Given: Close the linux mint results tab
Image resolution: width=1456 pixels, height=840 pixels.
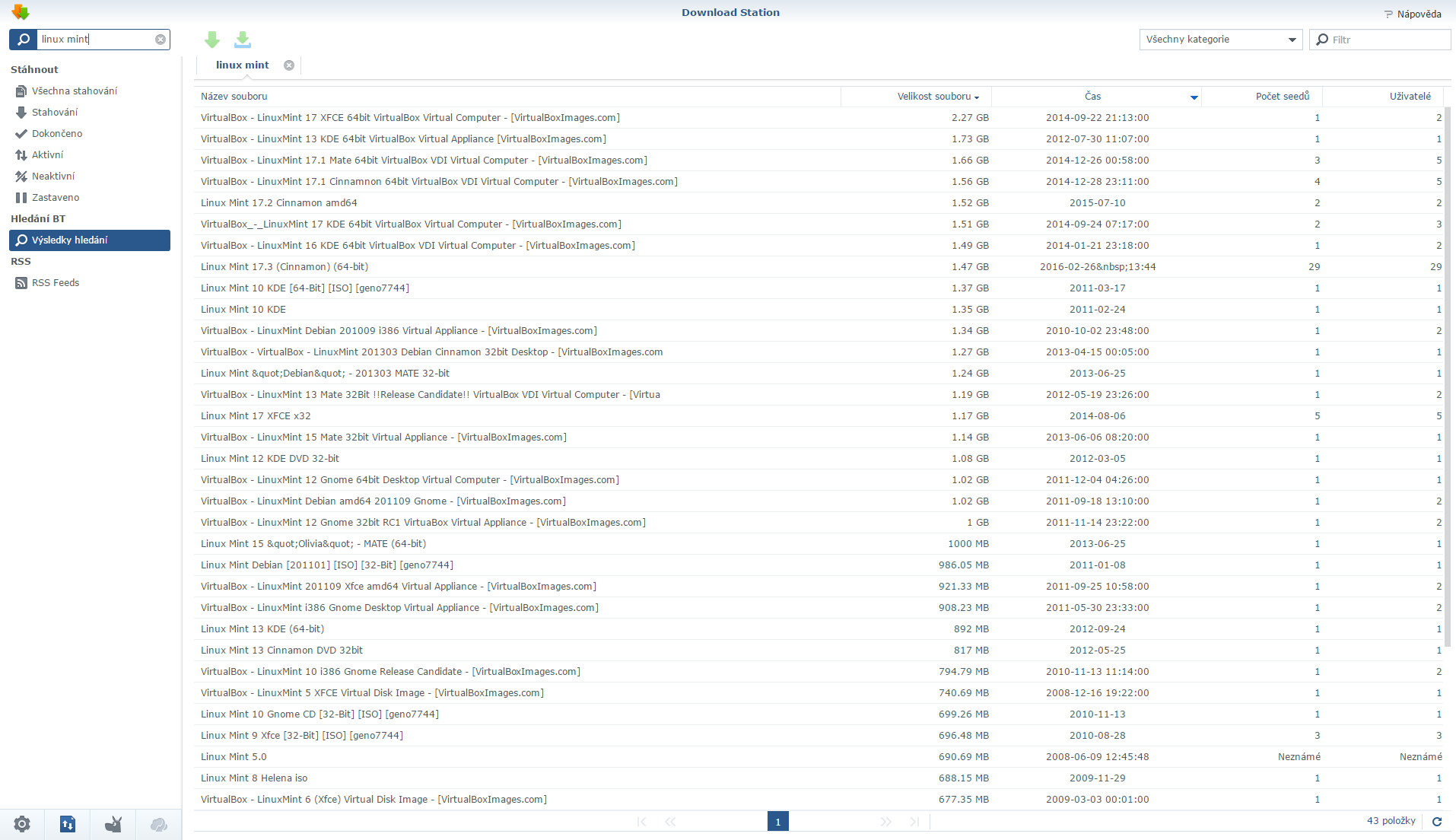Looking at the screenshot, I should pyautogui.click(x=289, y=65).
